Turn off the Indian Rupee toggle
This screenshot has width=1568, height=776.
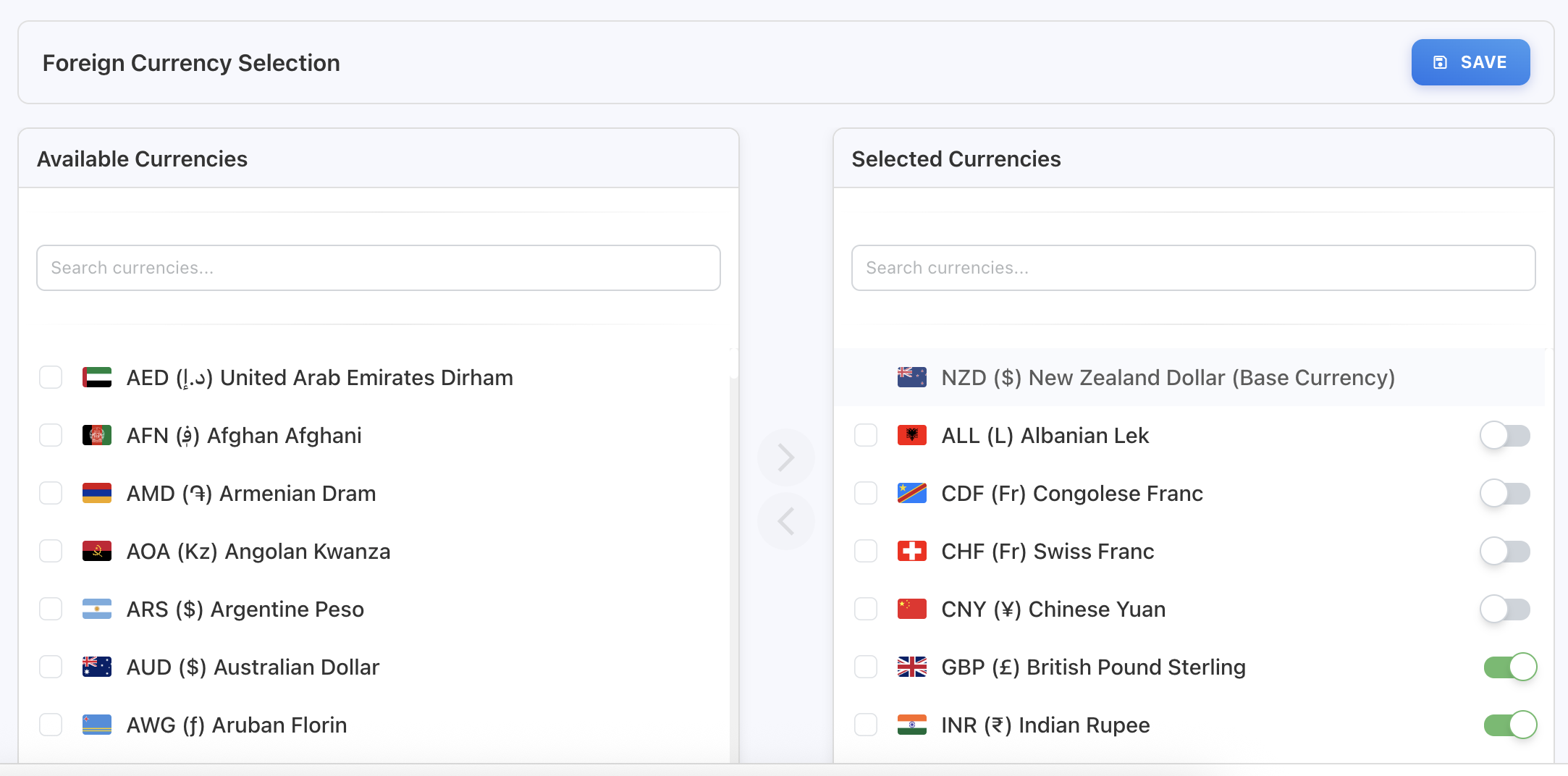click(x=1509, y=725)
